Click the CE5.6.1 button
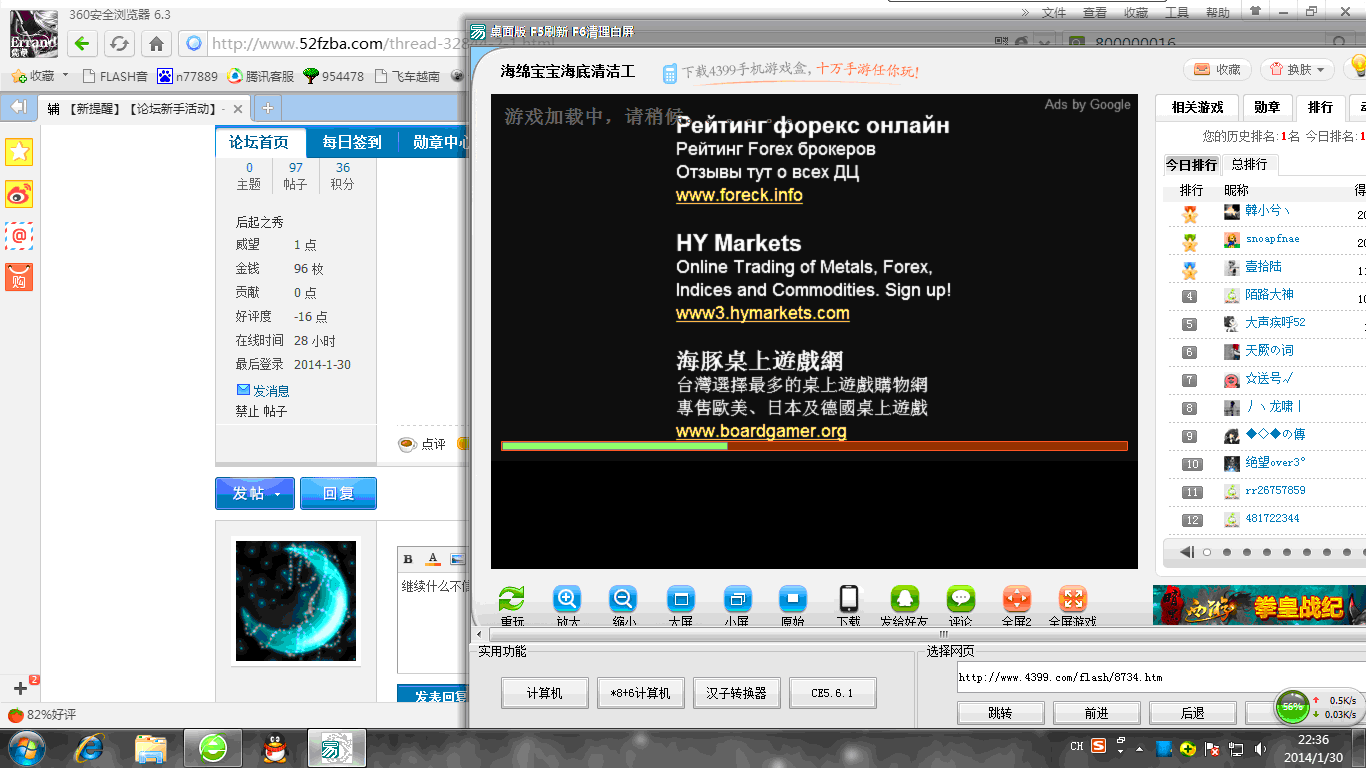Screen dimensions: 1366x768 click(x=832, y=692)
